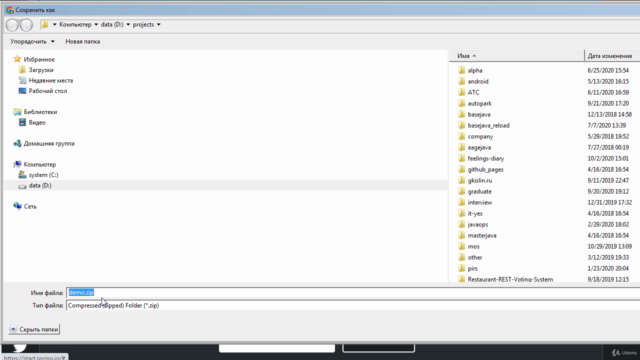Viewport: 640px width, 360px height.
Task: Select the basejava_reload folder icon
Action: 462,125
